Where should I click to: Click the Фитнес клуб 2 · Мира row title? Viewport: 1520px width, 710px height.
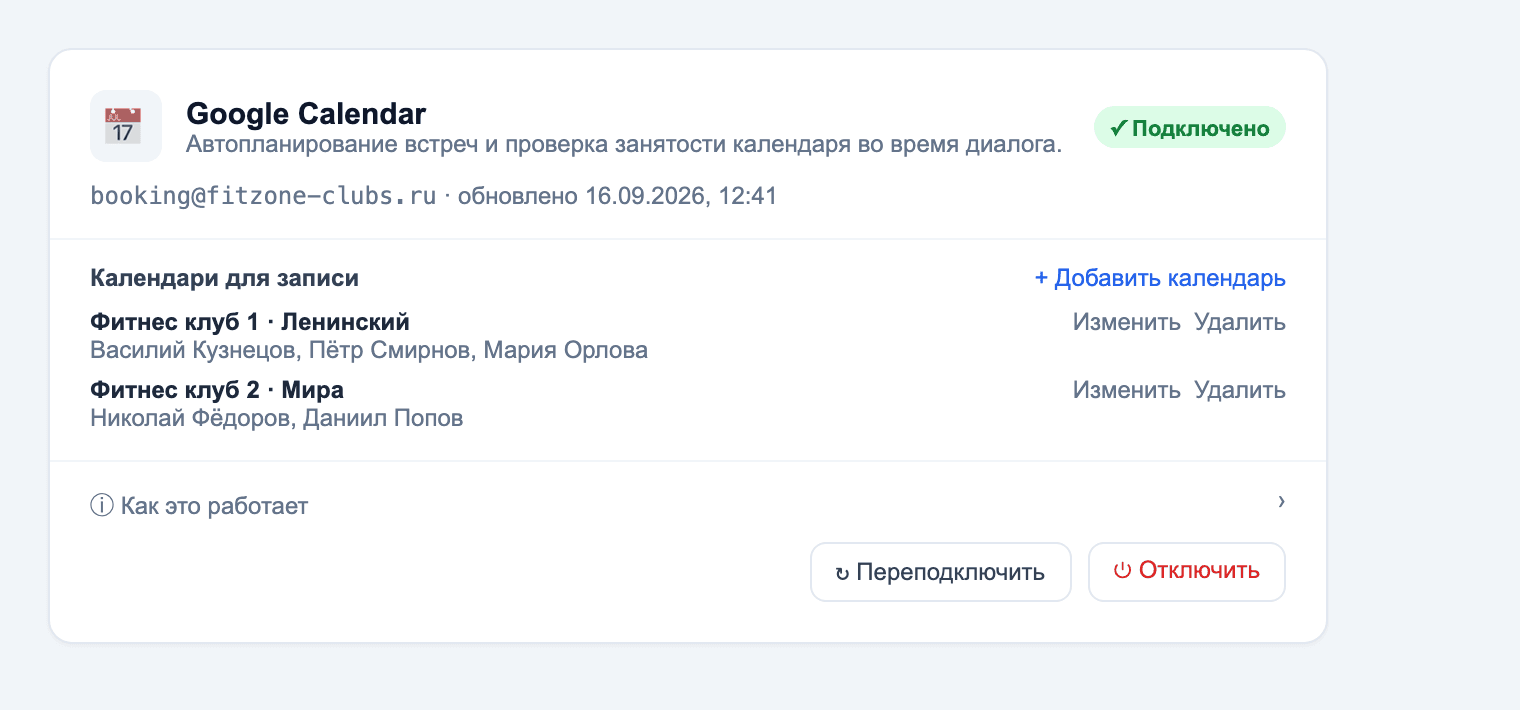point(217,390)
